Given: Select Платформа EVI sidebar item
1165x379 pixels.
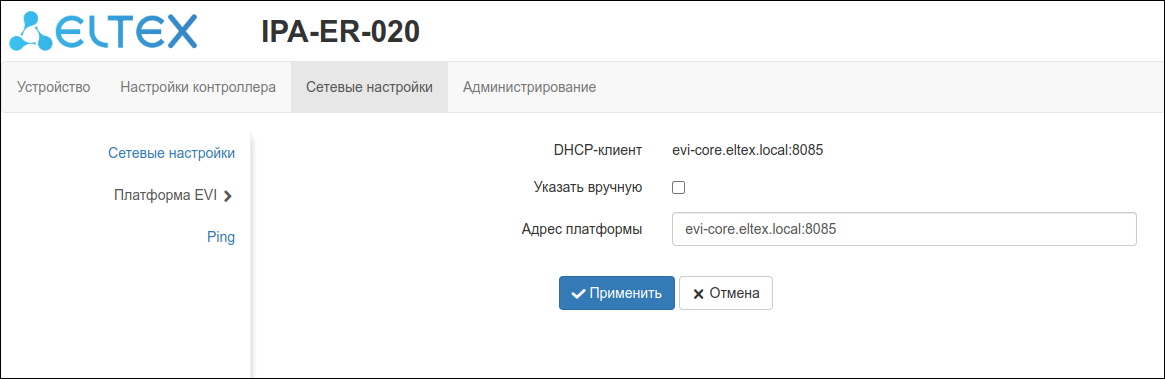Looking at the screenshot, I should click(166, 195).
